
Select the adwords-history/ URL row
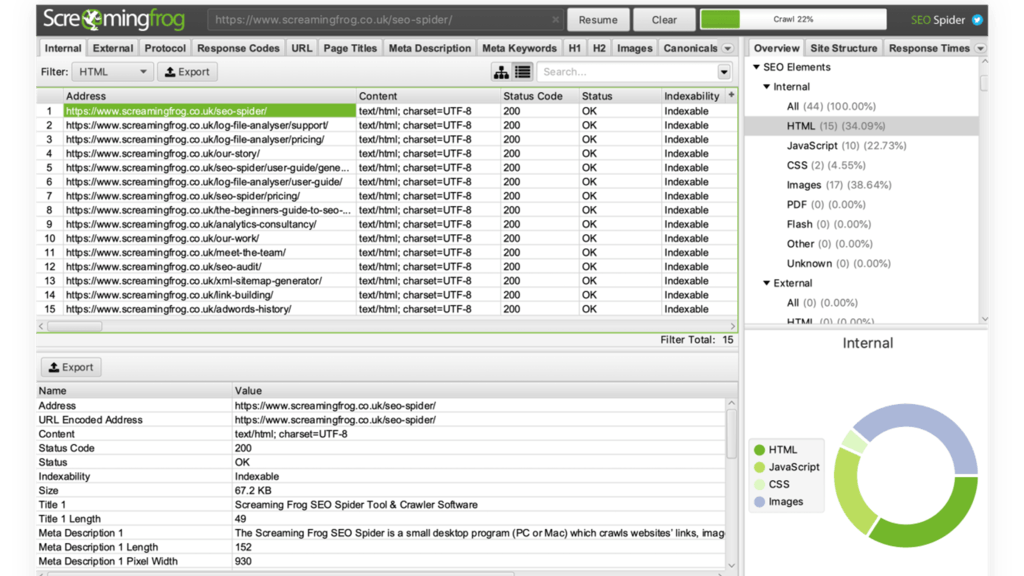[x=387, y=309]
